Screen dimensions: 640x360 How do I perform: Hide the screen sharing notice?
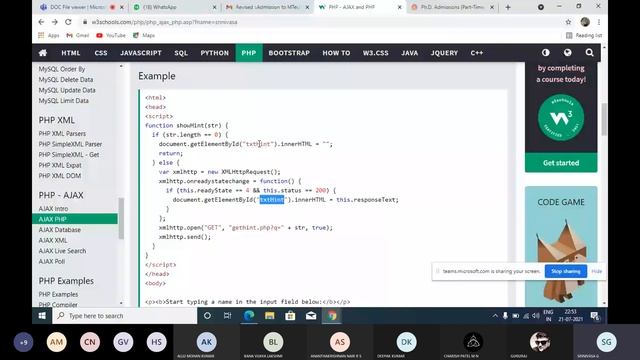click(x=596, y=271)
